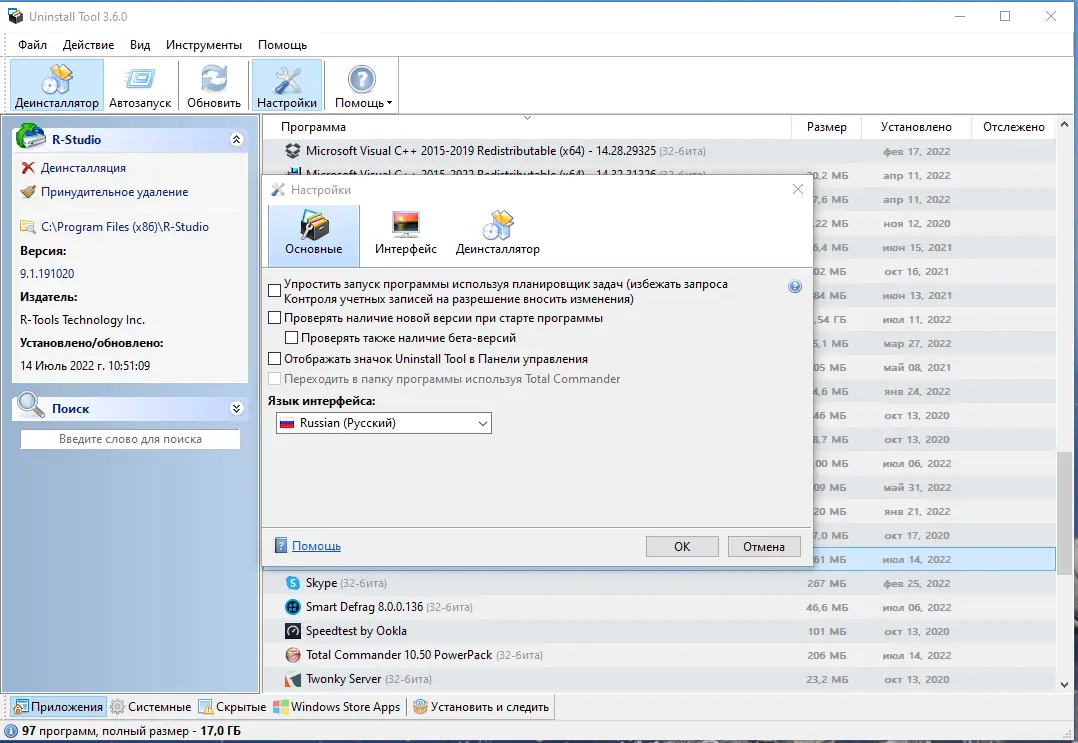The width and height of the screenshot is (1078, 743).
Task: Switch to the Скрытые bottom tab
Action: coord(232,707)
